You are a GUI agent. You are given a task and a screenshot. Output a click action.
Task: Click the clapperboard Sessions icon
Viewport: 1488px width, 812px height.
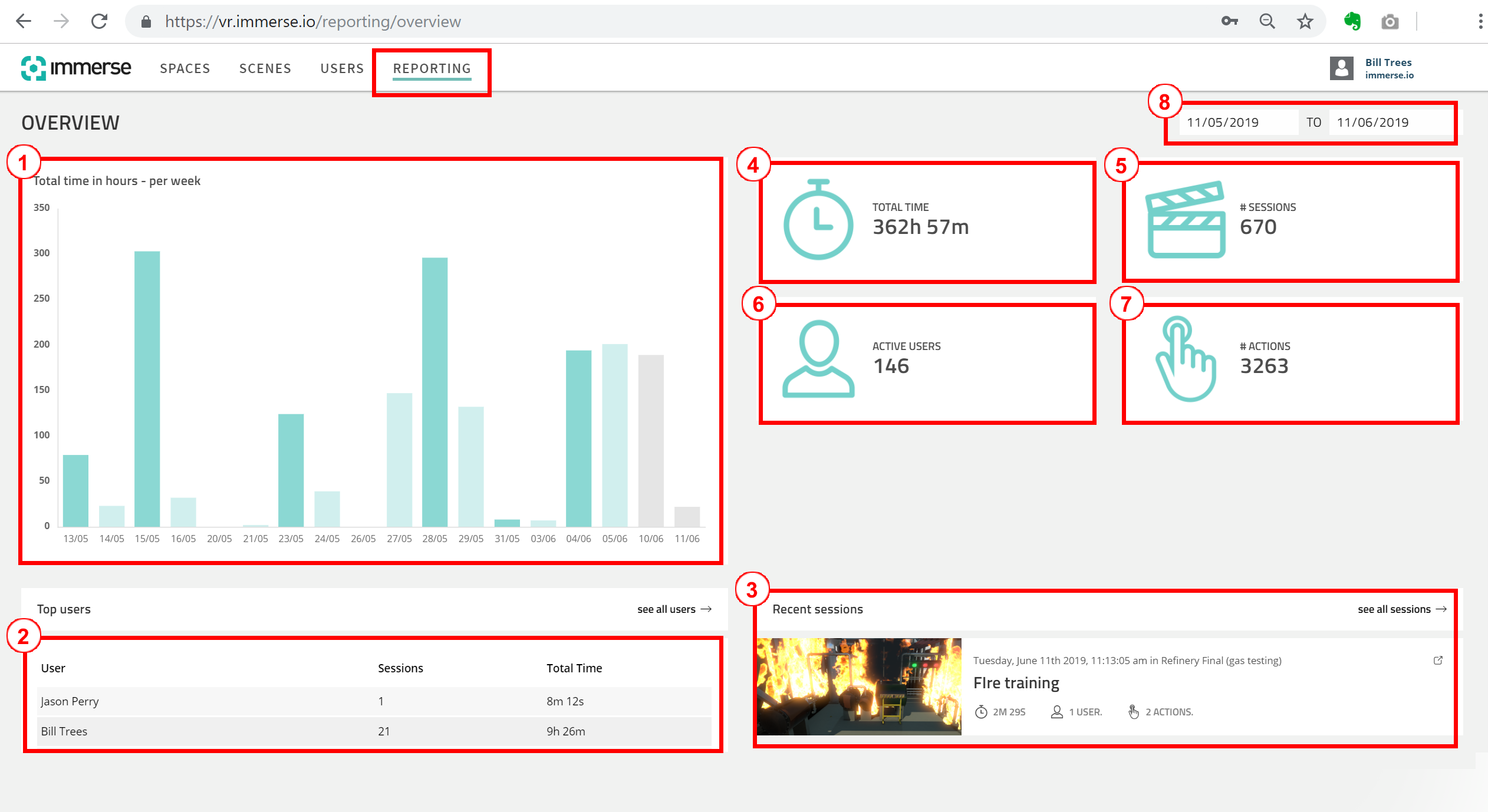(x=1185, y=219)
